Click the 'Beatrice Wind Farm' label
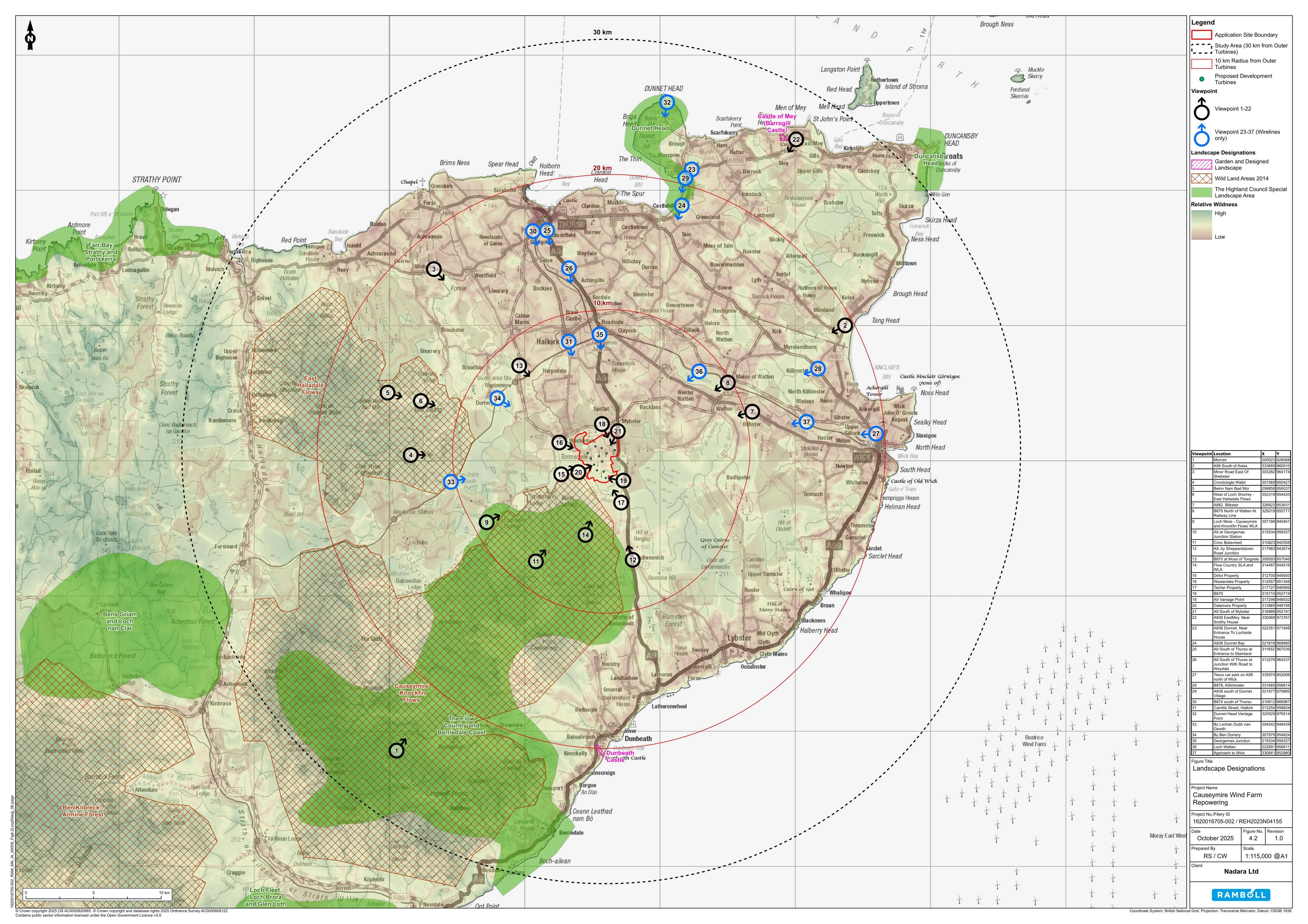This screenshot has height=924, width=1308. (1034, 740)
